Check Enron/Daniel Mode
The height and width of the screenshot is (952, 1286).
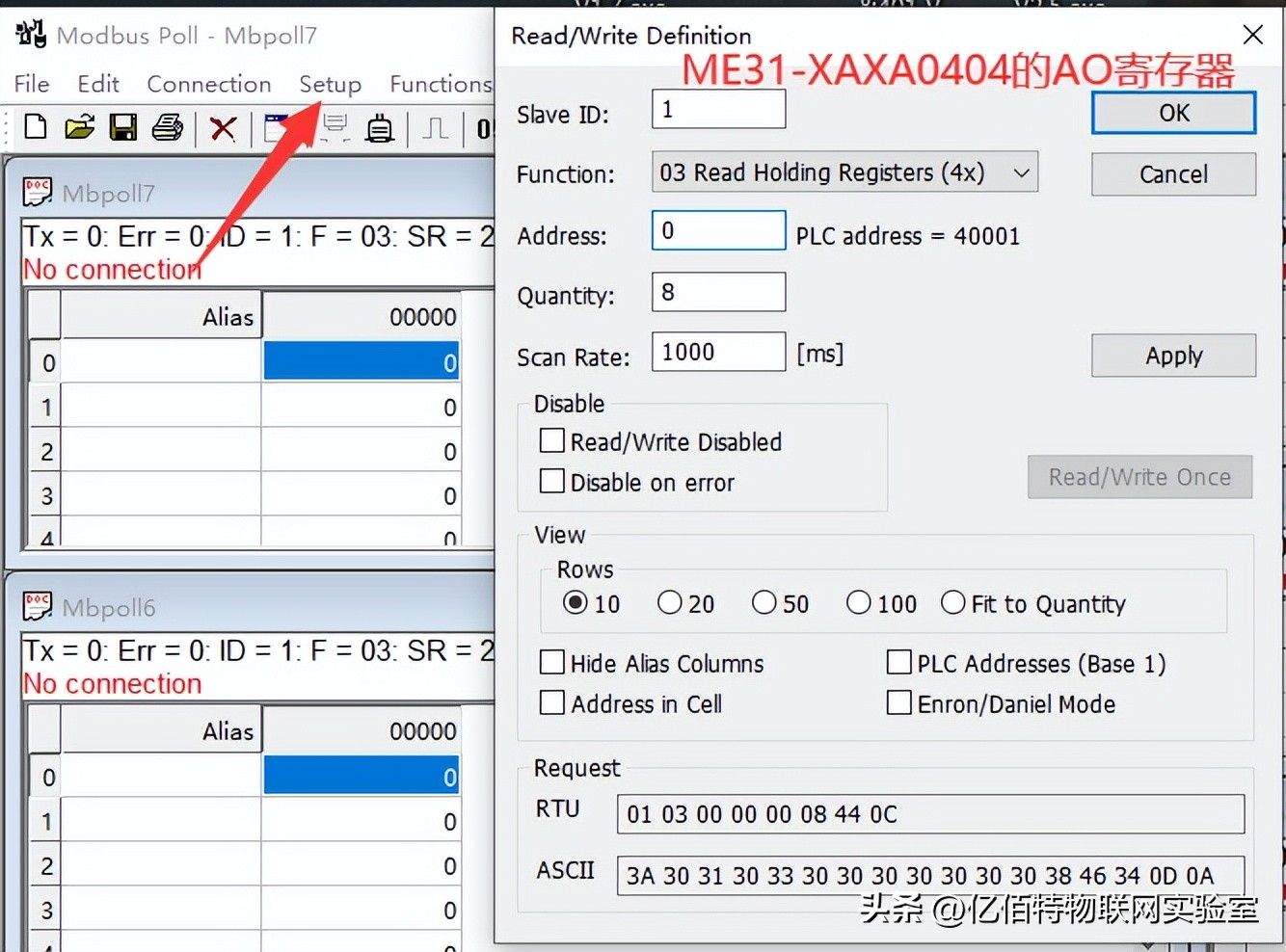(898, 702)
